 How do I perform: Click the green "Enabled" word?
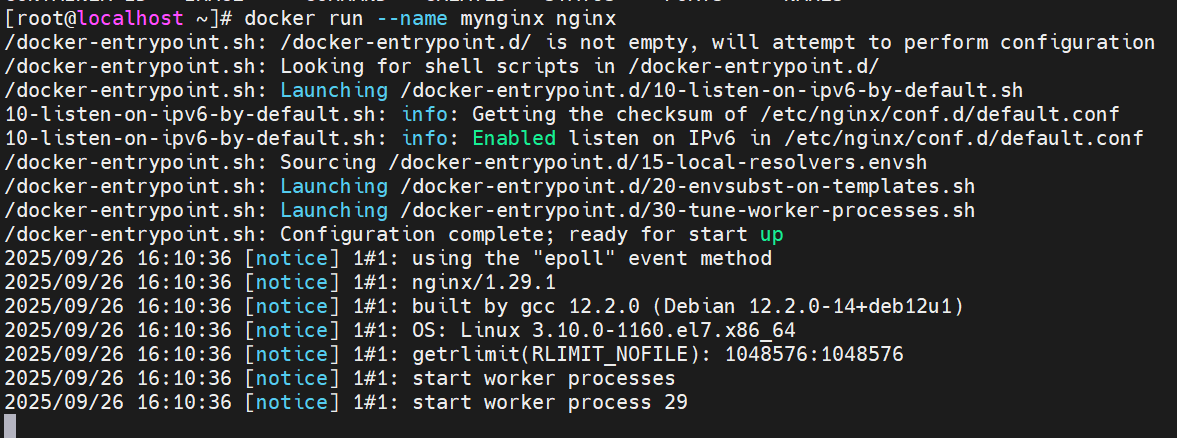click(514, 139)
